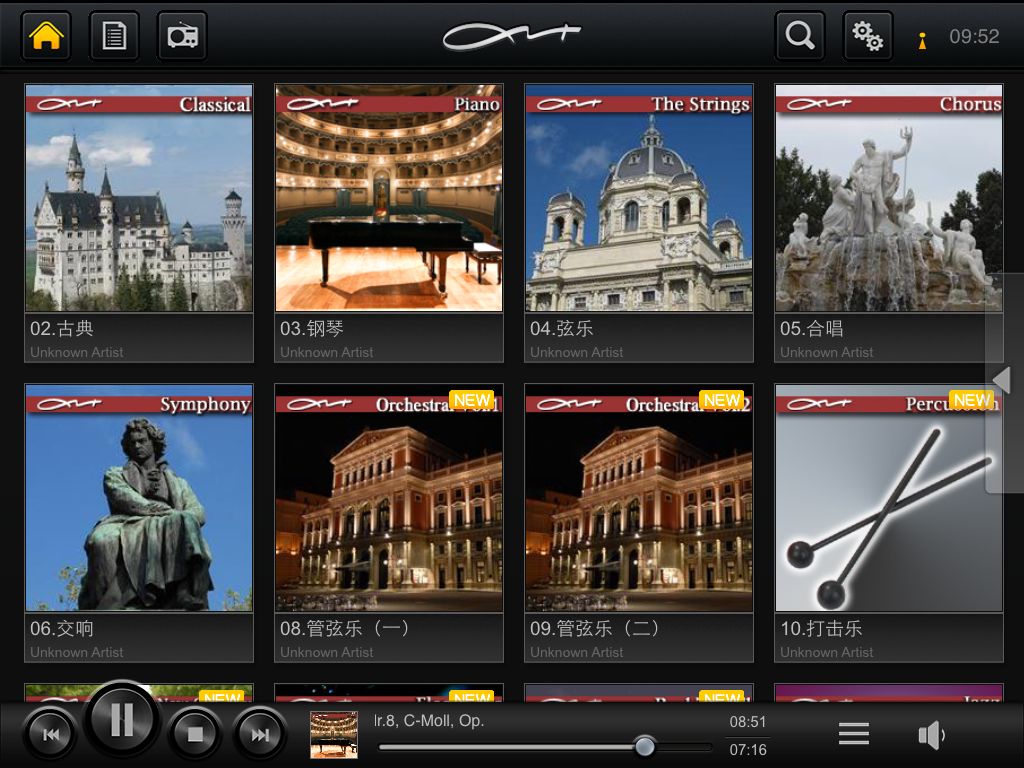This screenshot has height=768, width=1024.
Task: Click the 08:51 total time label
Action: tap(748, 722)
